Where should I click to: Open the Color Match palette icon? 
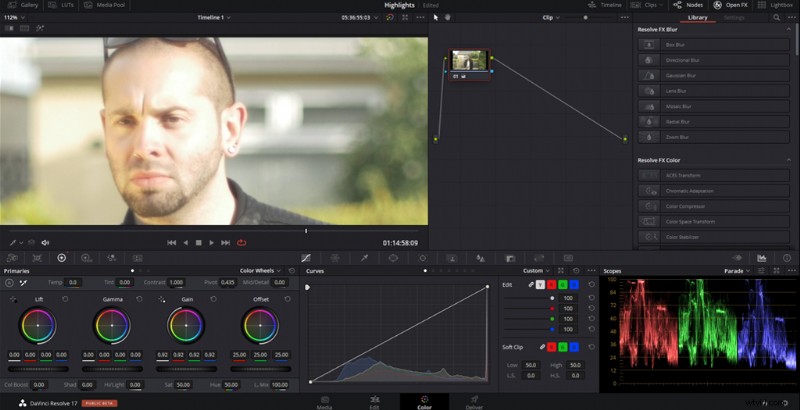click(37, 258)
